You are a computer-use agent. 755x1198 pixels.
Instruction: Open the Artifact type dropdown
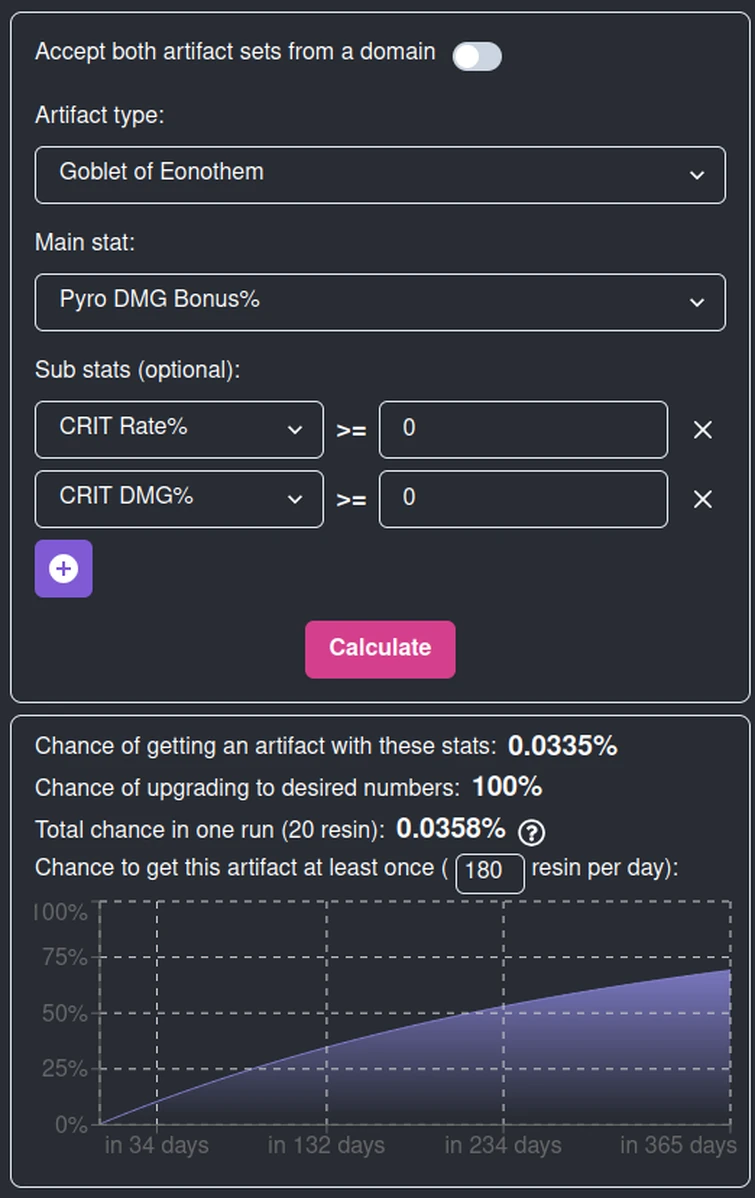[380, 174]
